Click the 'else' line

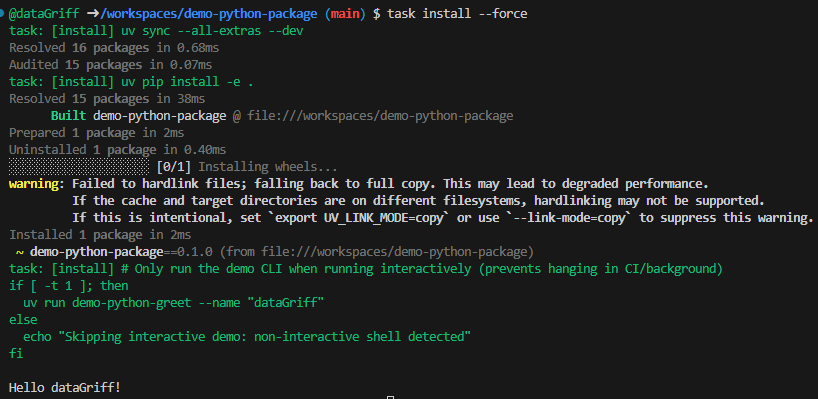point(23,320)
